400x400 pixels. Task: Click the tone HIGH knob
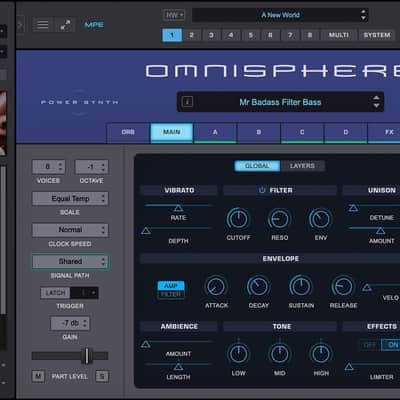(x=321, y=354)
